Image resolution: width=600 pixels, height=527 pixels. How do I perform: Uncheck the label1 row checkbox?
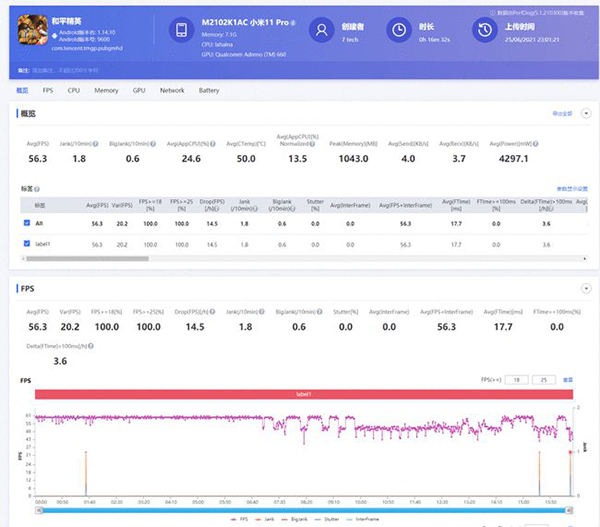(x=27, y=244)
